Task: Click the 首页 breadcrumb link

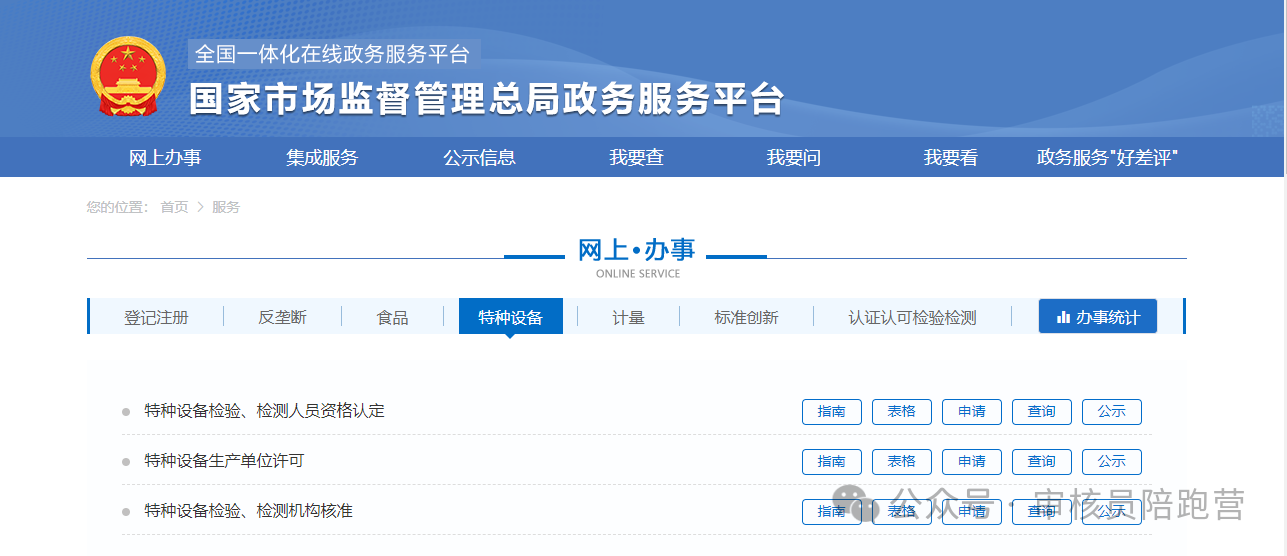Action: coord(174,207)
